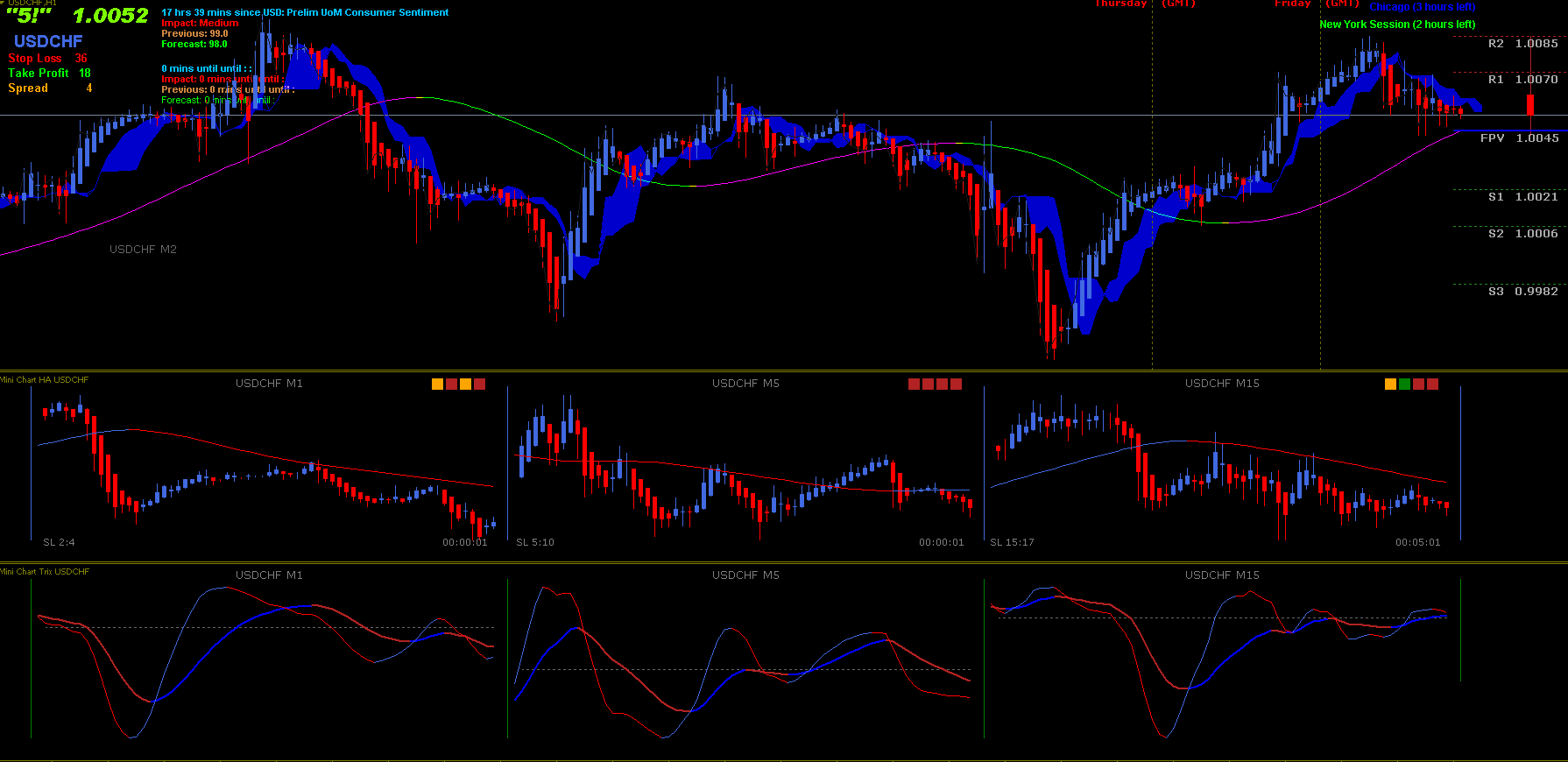Click the Chicago session countdown label
Screen dimensions: 1568x762
coord(1422,7)
